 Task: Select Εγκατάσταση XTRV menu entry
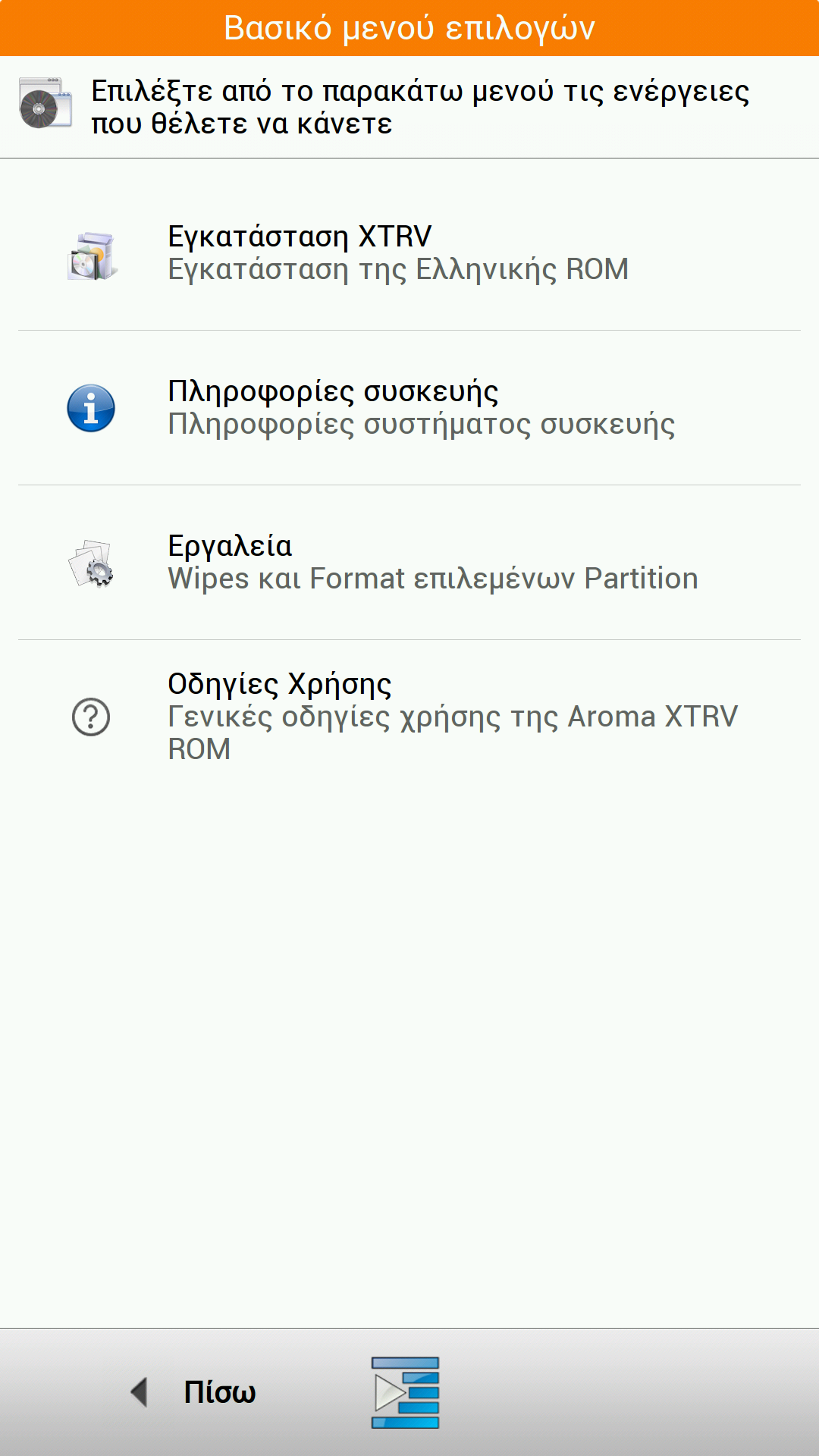pos(300,237)
